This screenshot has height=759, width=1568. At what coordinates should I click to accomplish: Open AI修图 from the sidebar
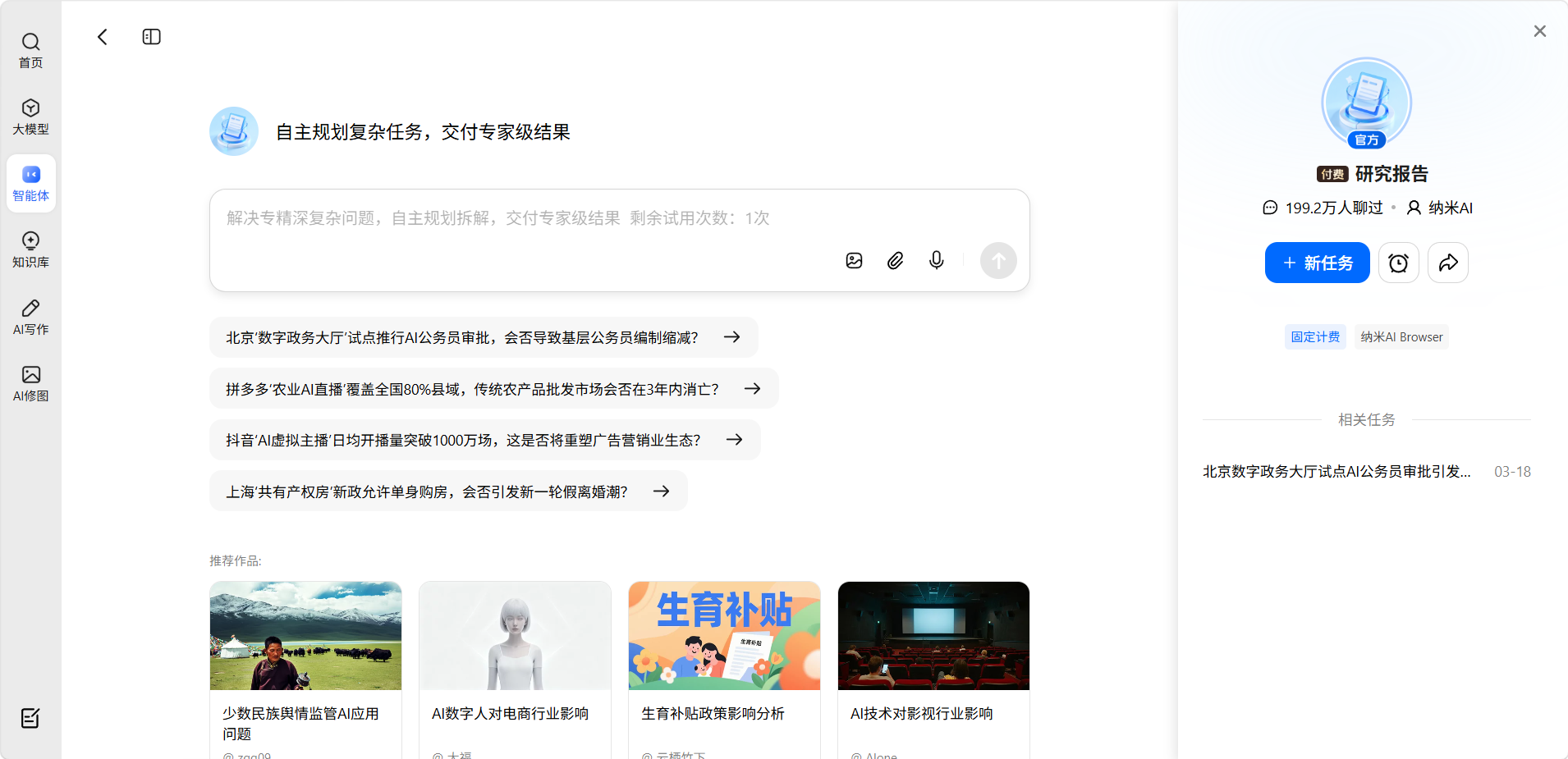(30, 383)
